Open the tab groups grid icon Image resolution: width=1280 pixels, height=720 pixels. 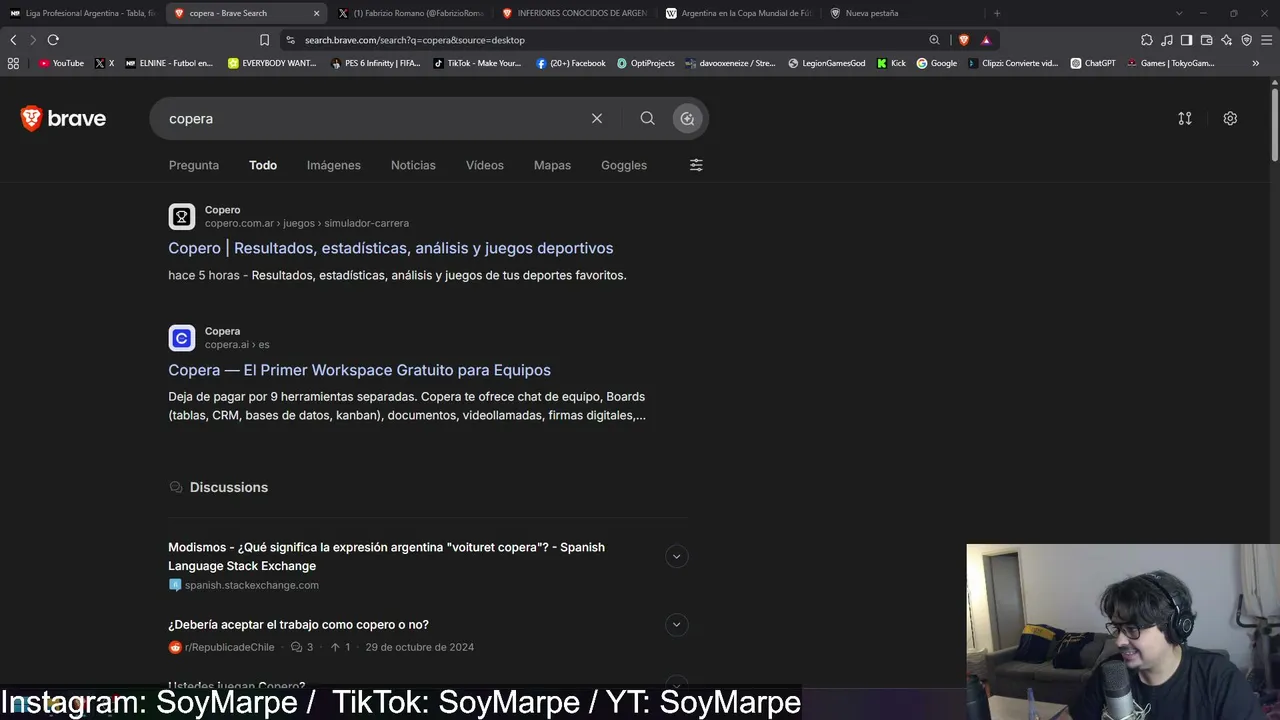[13, 63]
